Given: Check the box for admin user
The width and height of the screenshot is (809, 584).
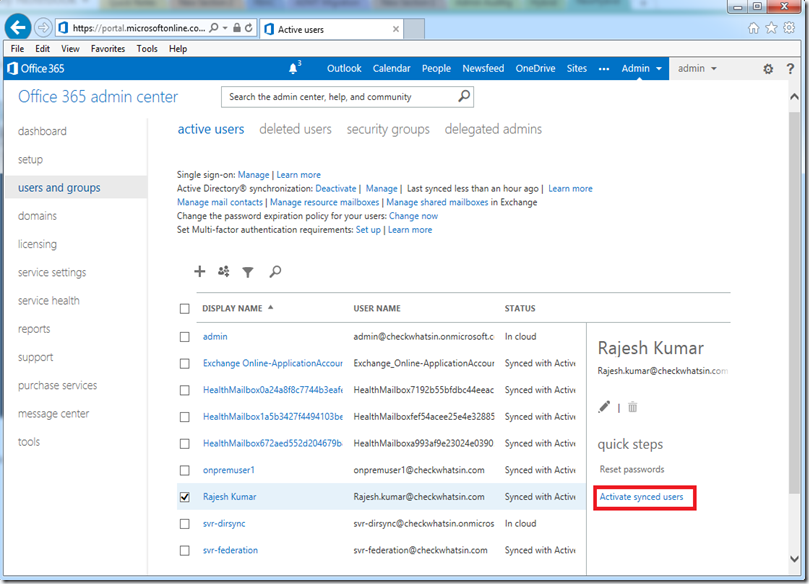Looking at the screenshot, I should click(185, 337).
